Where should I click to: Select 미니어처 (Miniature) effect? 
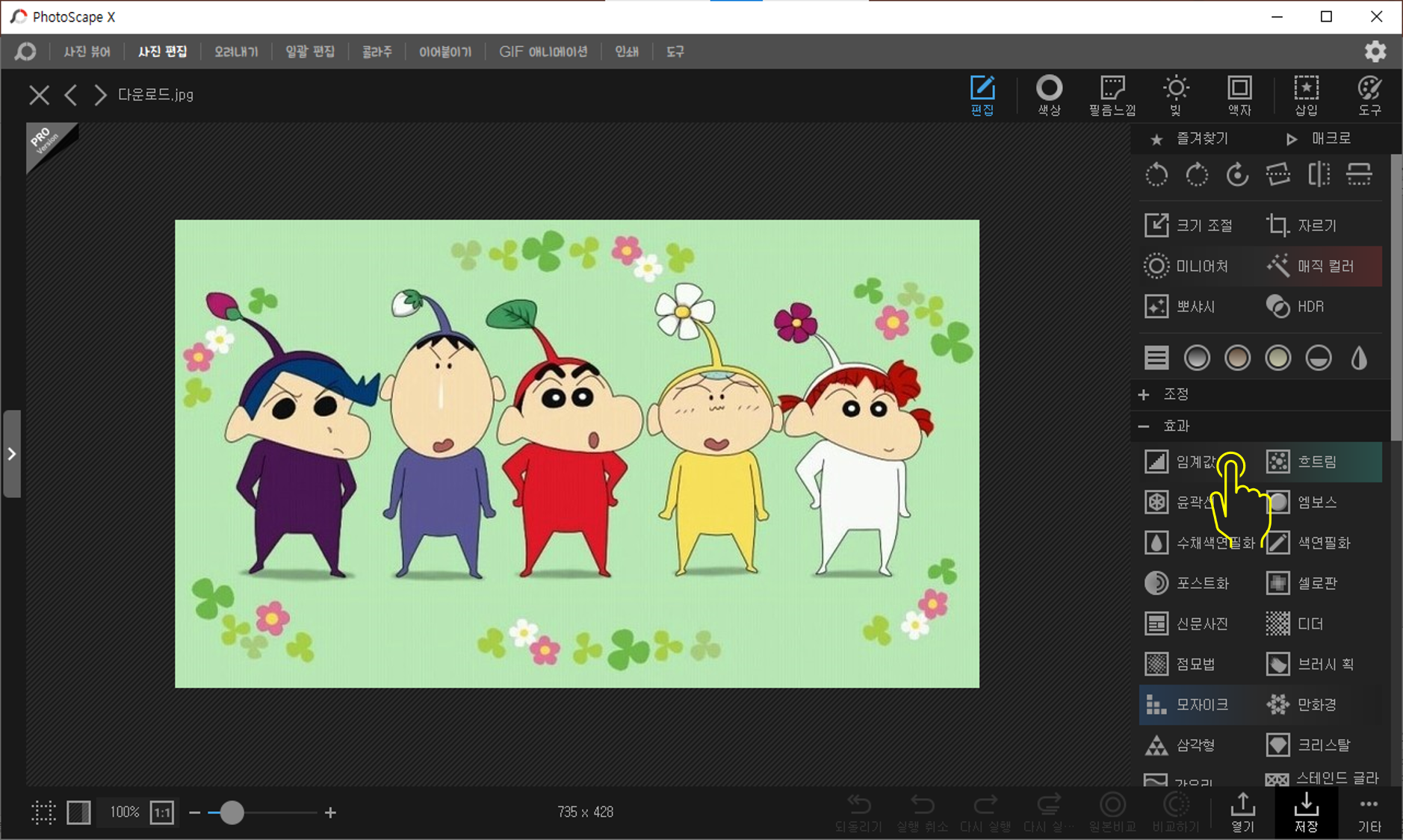pyautogui.click(x=1186, y=266)
